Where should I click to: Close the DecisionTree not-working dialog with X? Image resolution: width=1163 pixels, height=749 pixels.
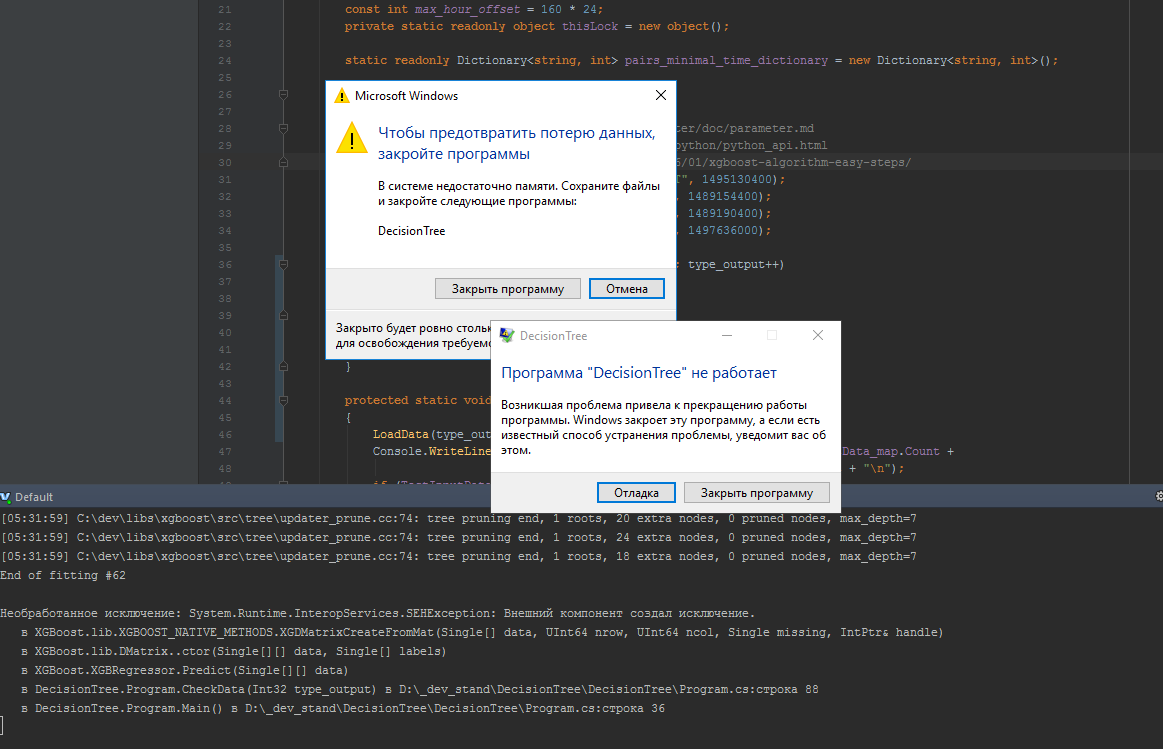(817, 335)
